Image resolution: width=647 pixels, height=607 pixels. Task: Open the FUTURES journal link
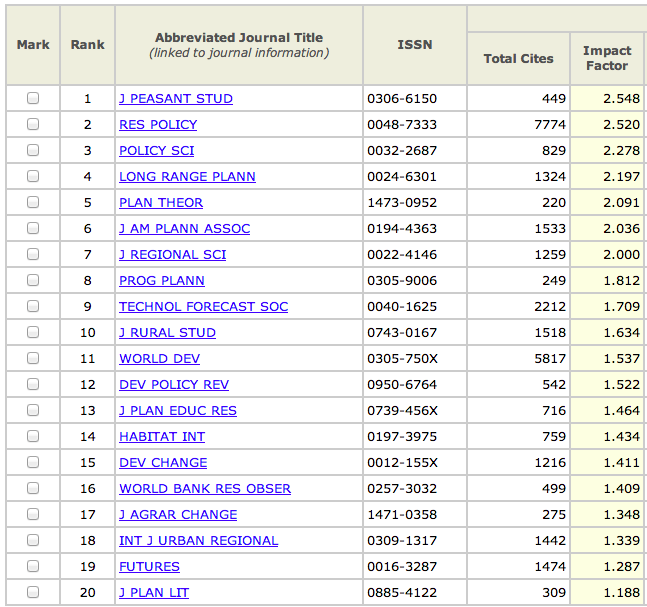tap(149, 567)
